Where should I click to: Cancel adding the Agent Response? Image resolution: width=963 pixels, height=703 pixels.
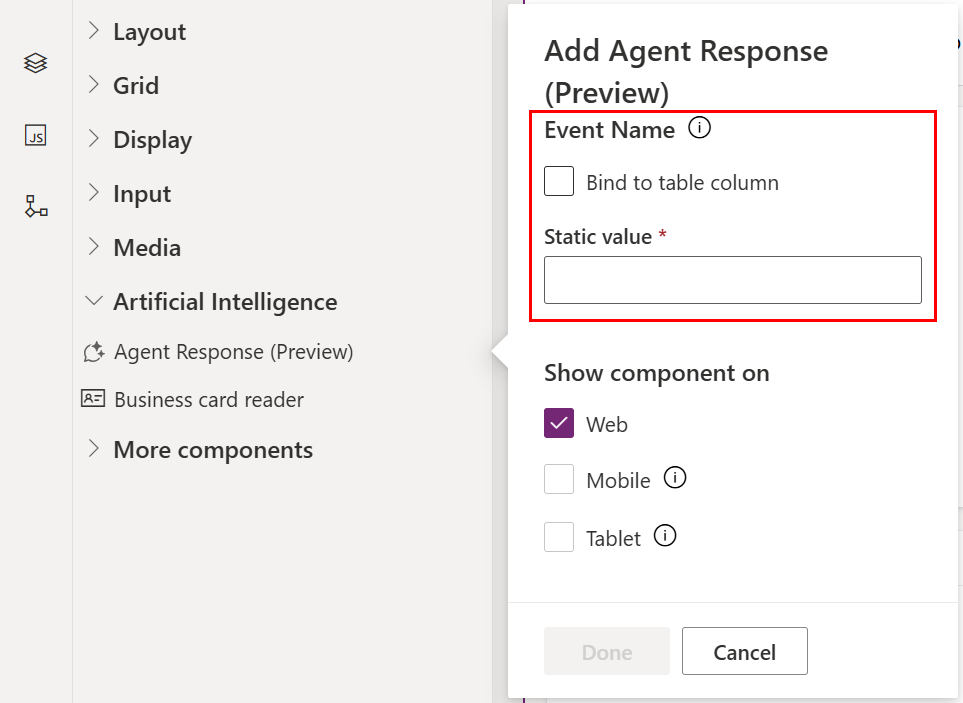pyautogui.click(x=744, y=651)
